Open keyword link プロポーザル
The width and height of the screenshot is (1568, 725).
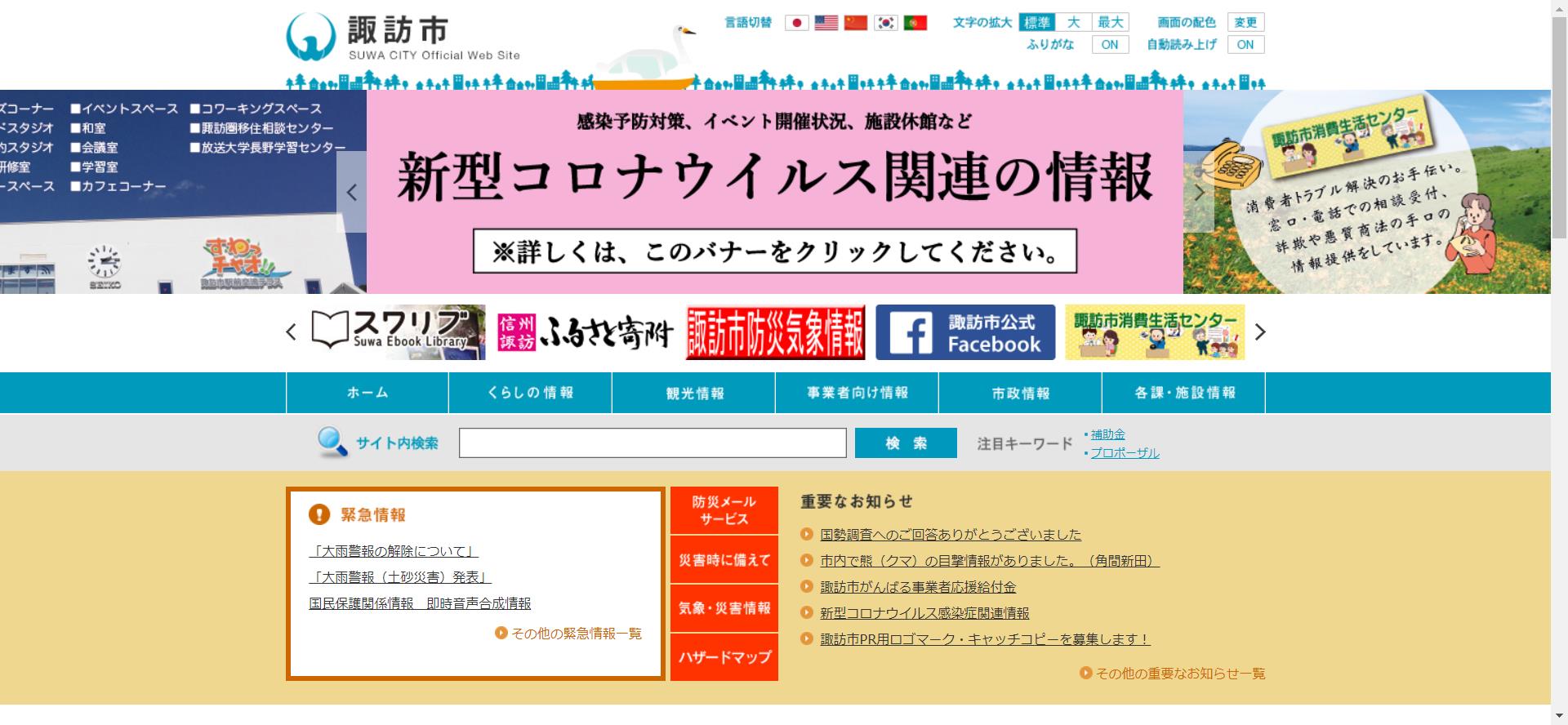[1125, 452]
